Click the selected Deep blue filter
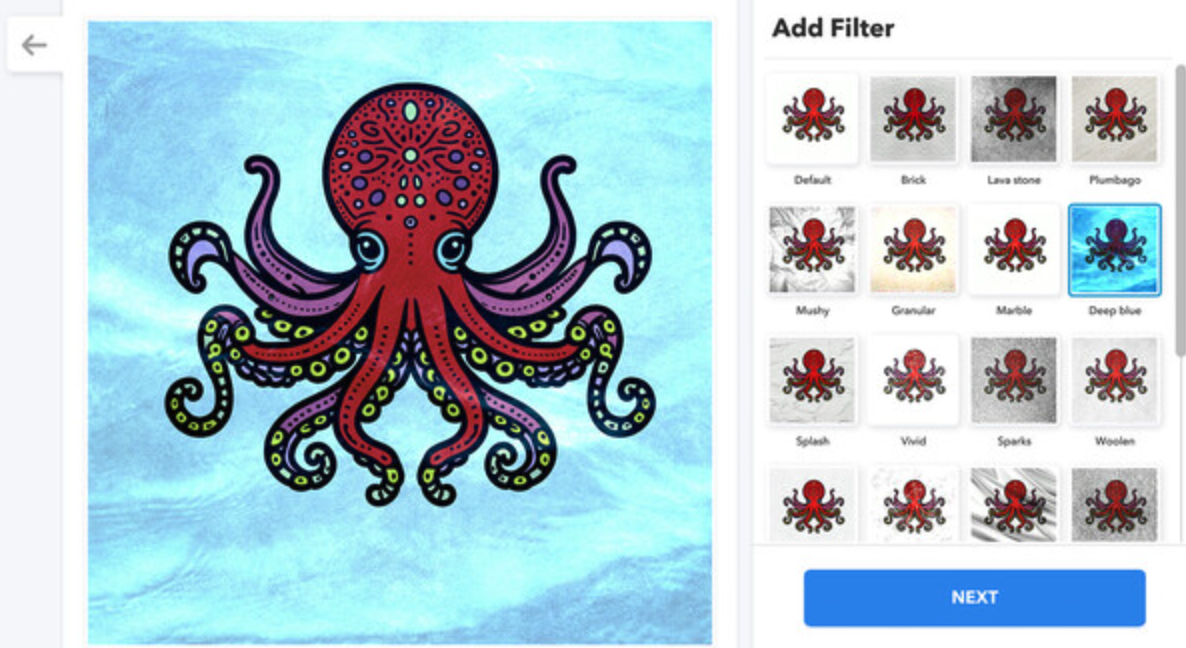Screen dimensions: 1186x648 pyautogui.click(x=1114, y=250)
